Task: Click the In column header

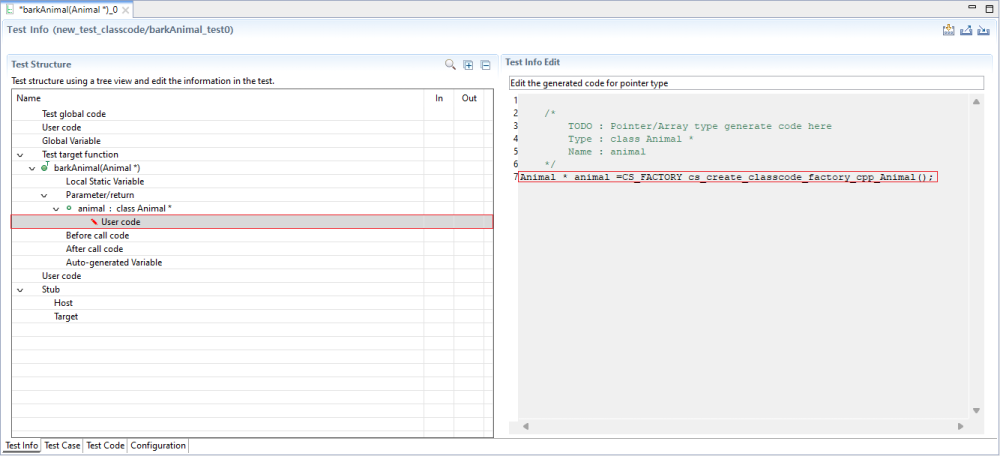Action: coord(439,98)
